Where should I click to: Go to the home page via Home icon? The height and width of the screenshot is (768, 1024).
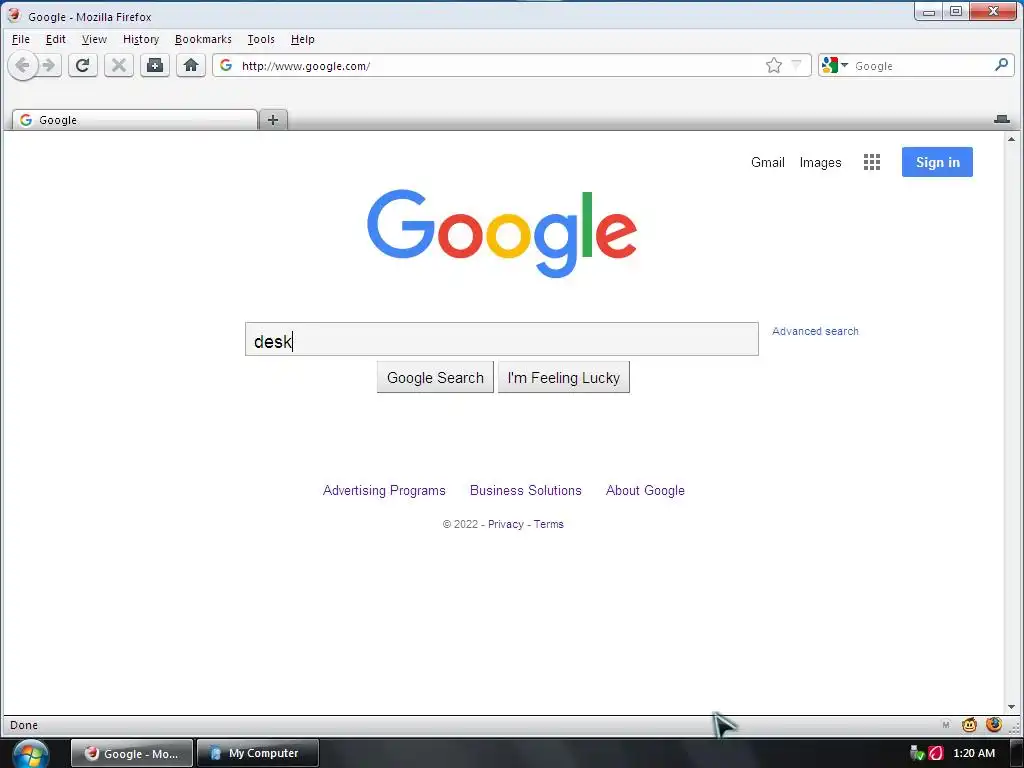pyautogui.click(x=191, y=65)
